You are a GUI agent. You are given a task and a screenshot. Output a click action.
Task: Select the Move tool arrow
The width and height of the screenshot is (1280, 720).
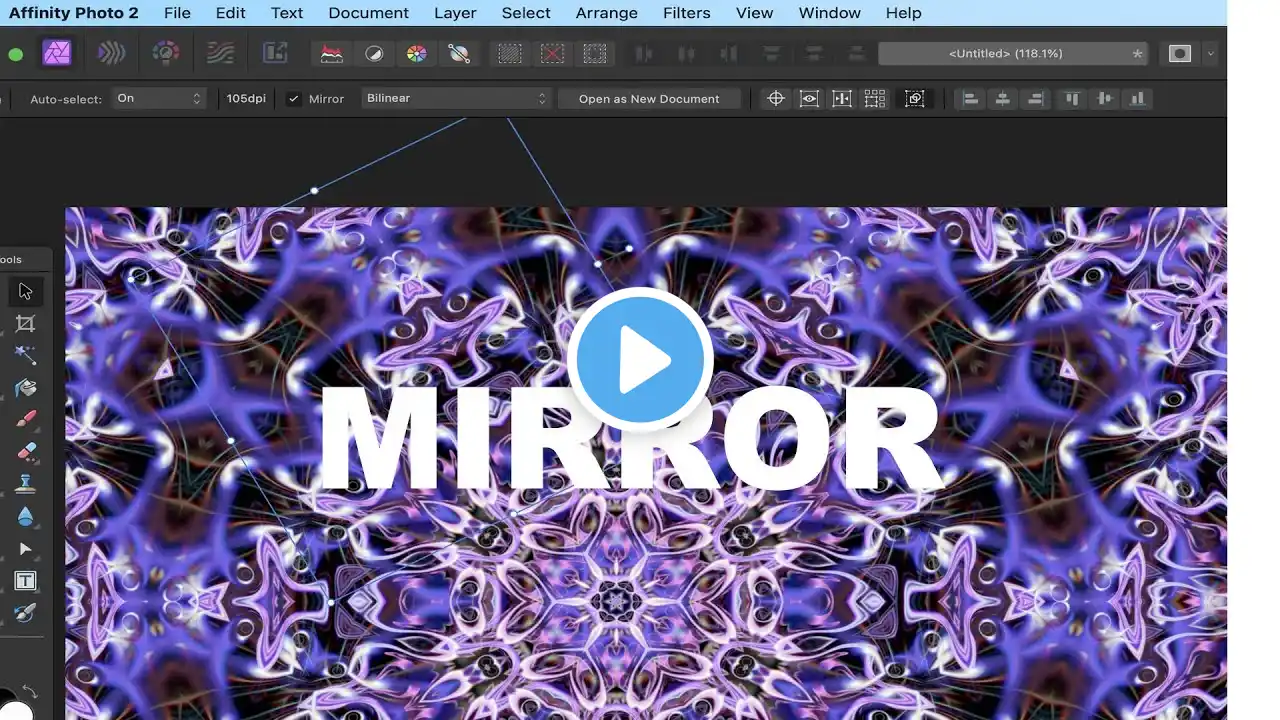26,291
